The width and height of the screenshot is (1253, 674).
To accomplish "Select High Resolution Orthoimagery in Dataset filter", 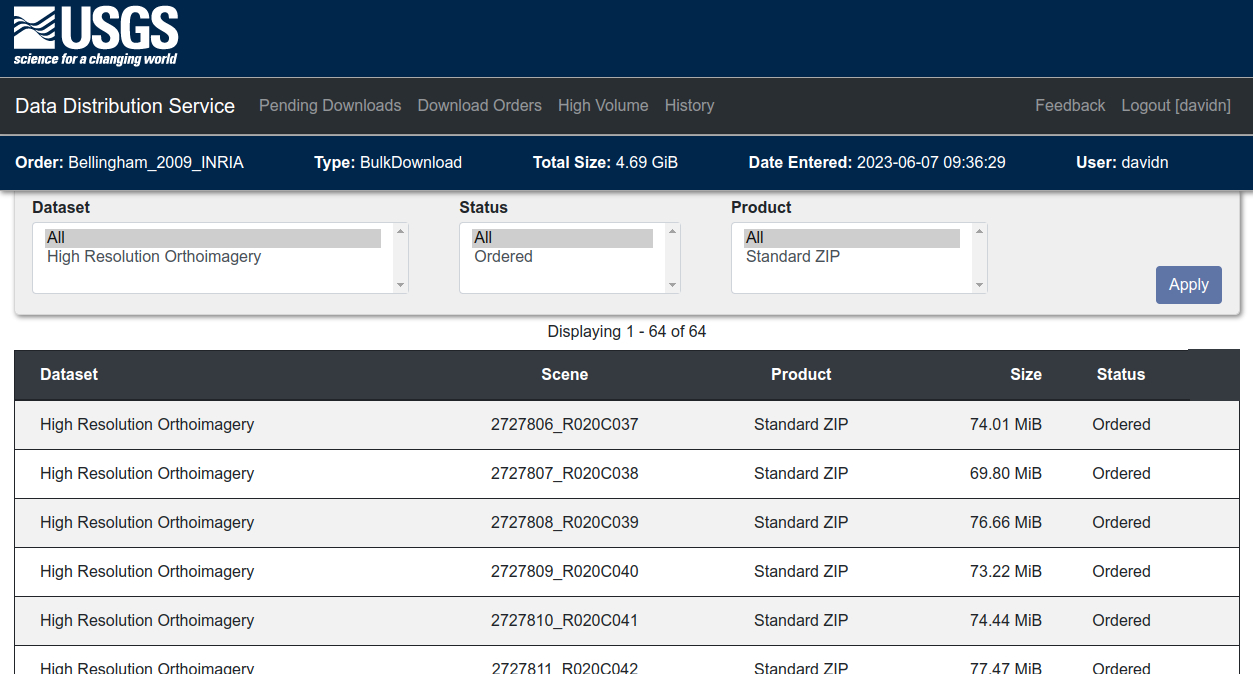I will coord(154,257).
